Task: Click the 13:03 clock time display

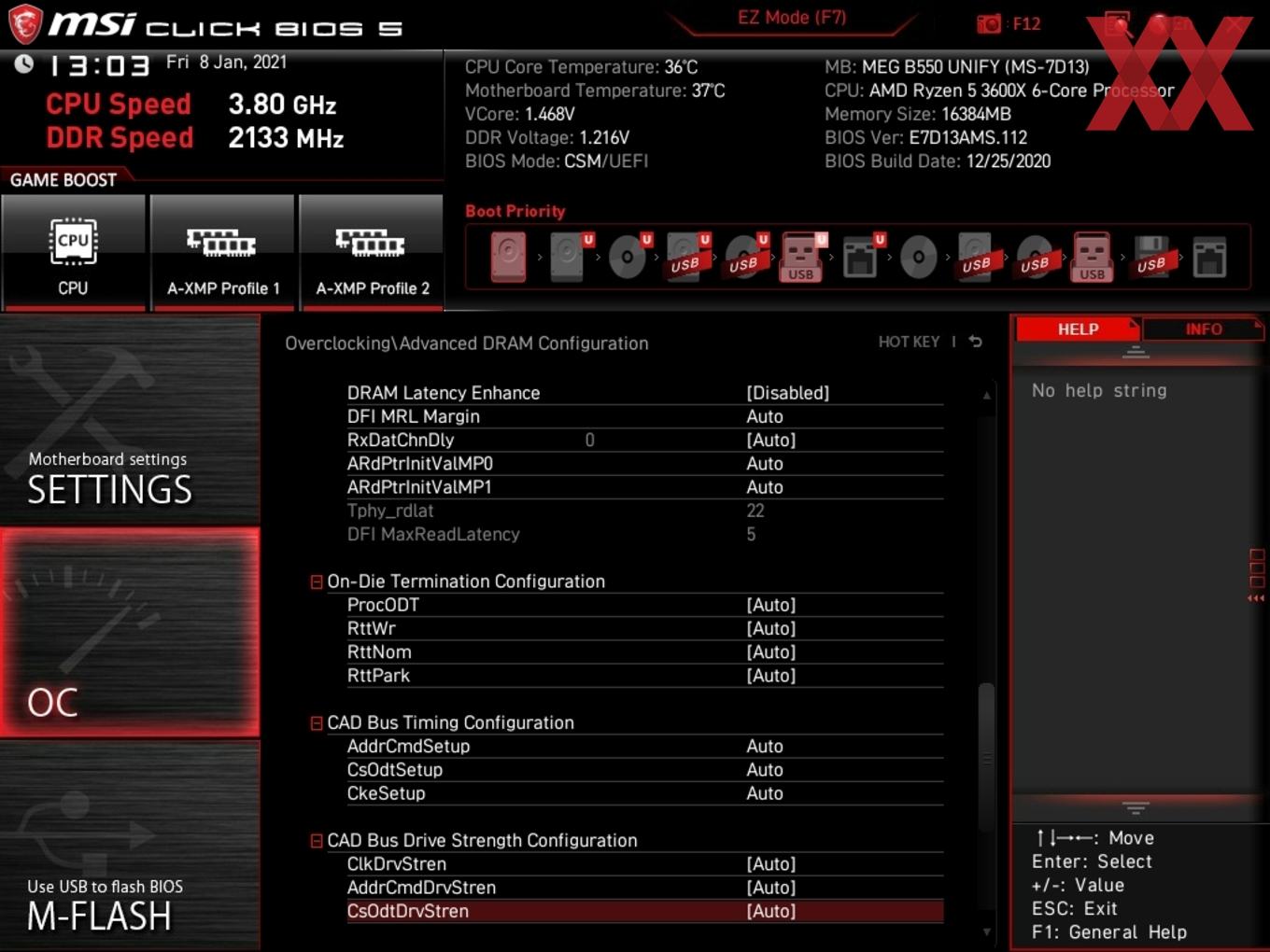Action: [x=99, y=65]
